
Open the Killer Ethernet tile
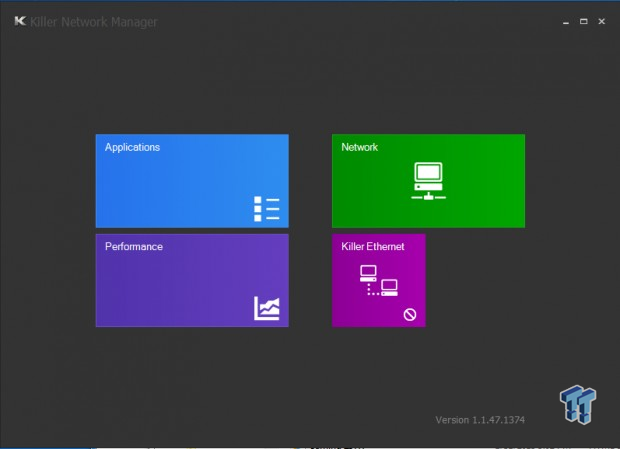click(379, 280)
